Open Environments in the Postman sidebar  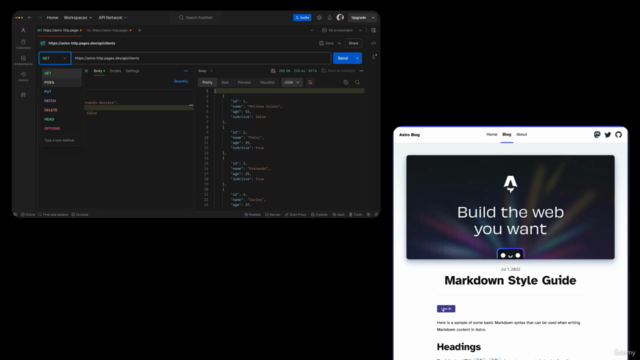point(23,60)
